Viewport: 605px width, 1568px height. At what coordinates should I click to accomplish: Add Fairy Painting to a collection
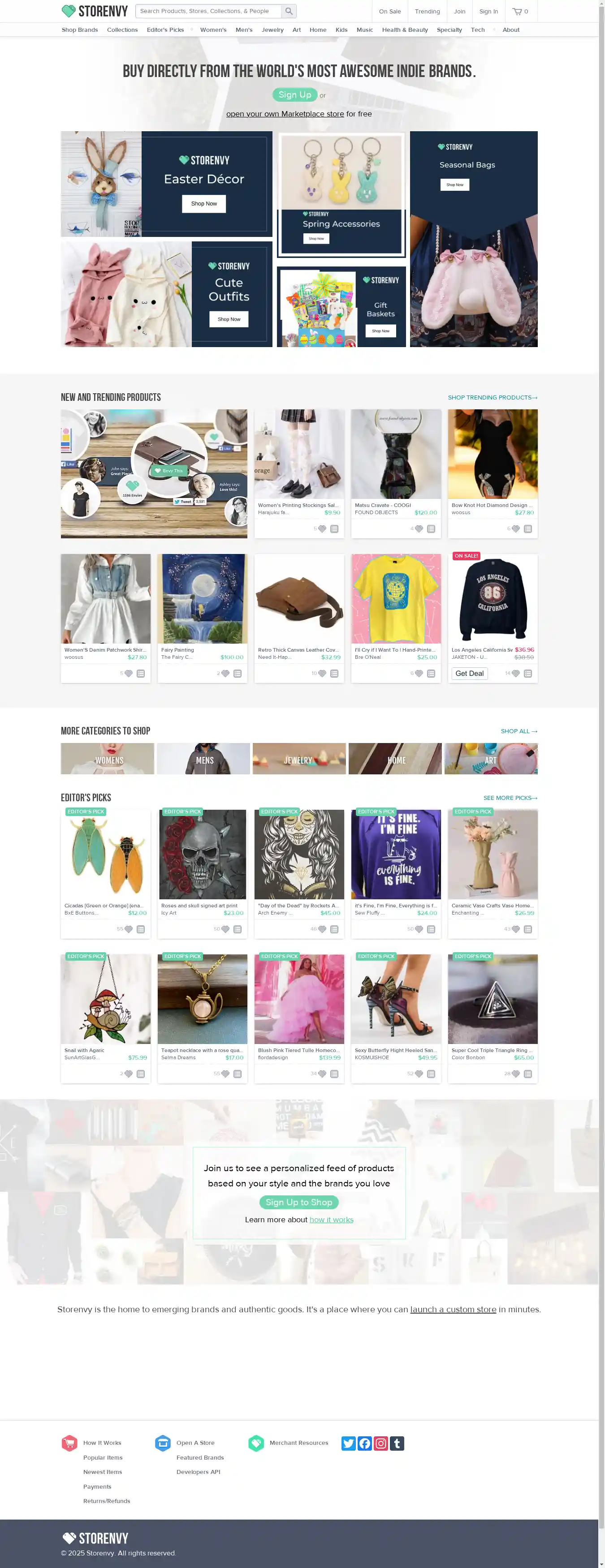[238, 673]
